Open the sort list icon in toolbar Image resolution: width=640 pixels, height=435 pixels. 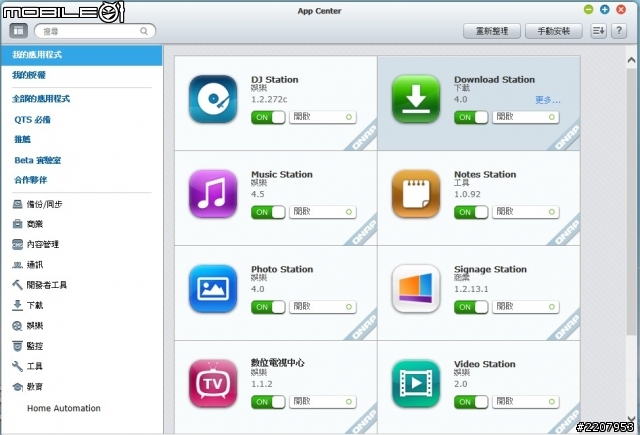(x=598, y=31)
